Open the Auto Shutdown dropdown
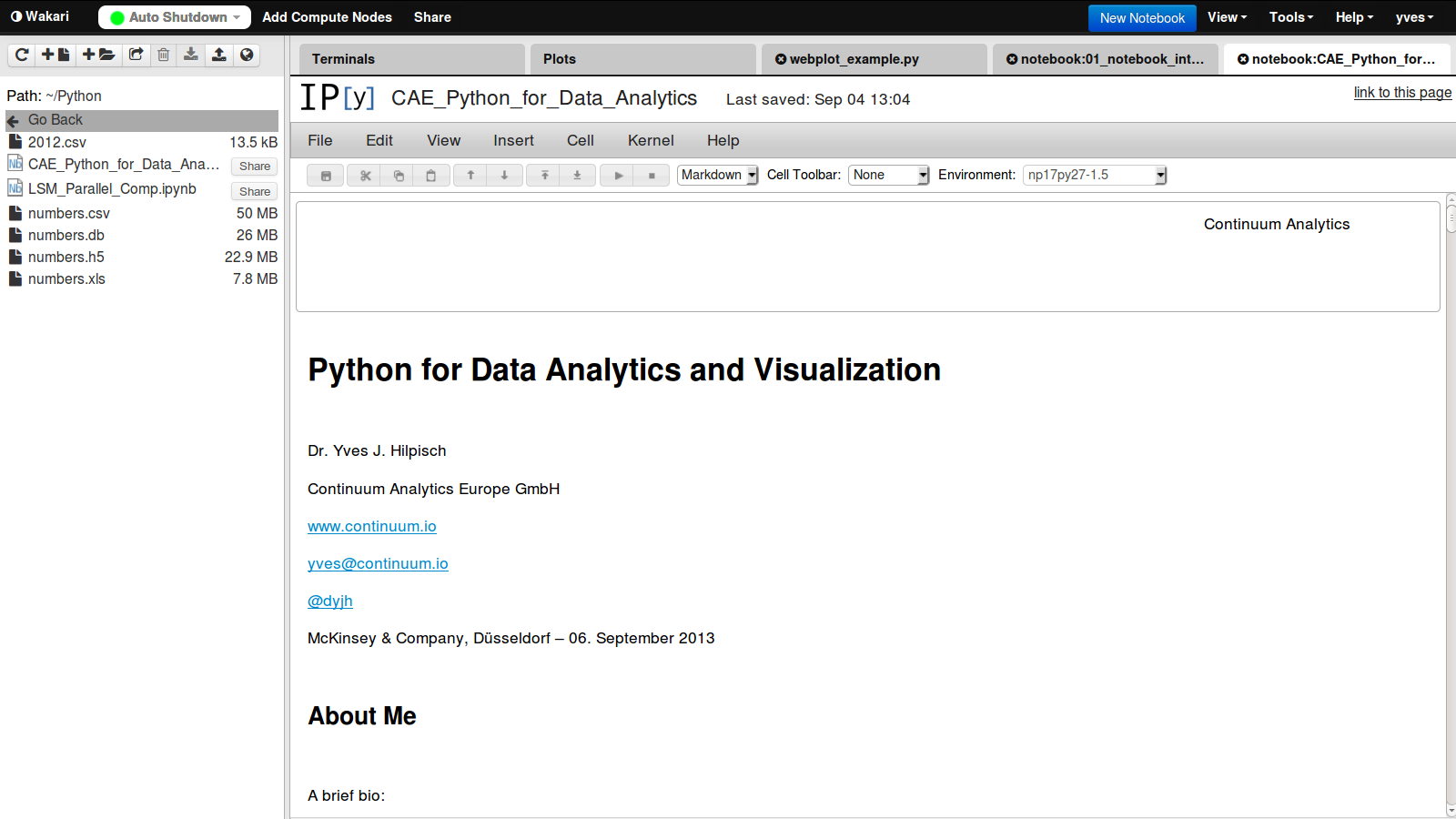The height and width of the screenshot is (819, 1456). click(175, 17)
